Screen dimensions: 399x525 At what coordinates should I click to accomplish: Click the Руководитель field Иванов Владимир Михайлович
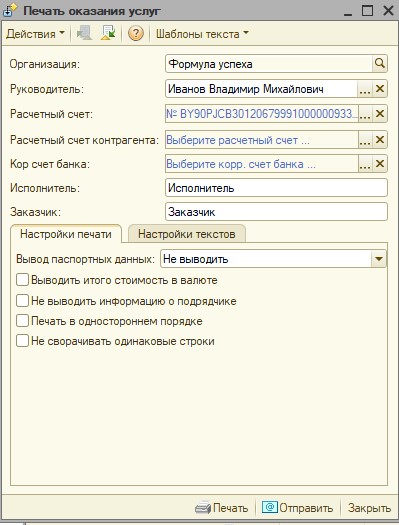(x=262, y=89)
